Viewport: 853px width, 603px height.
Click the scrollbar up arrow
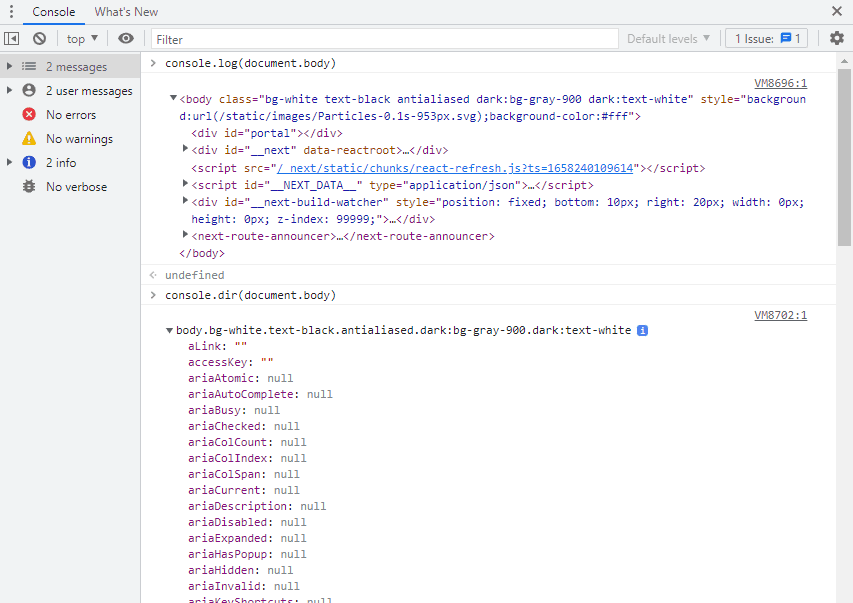(x=844, y=60)
